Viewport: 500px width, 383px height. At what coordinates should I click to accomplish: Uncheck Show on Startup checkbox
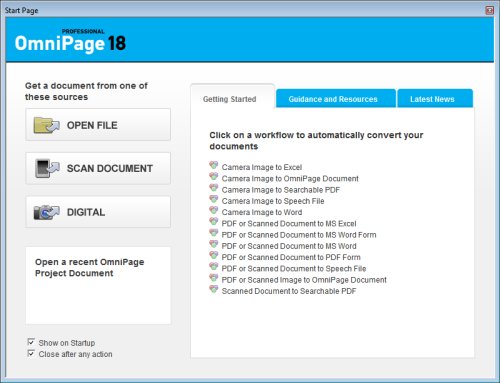pos(31,342)
